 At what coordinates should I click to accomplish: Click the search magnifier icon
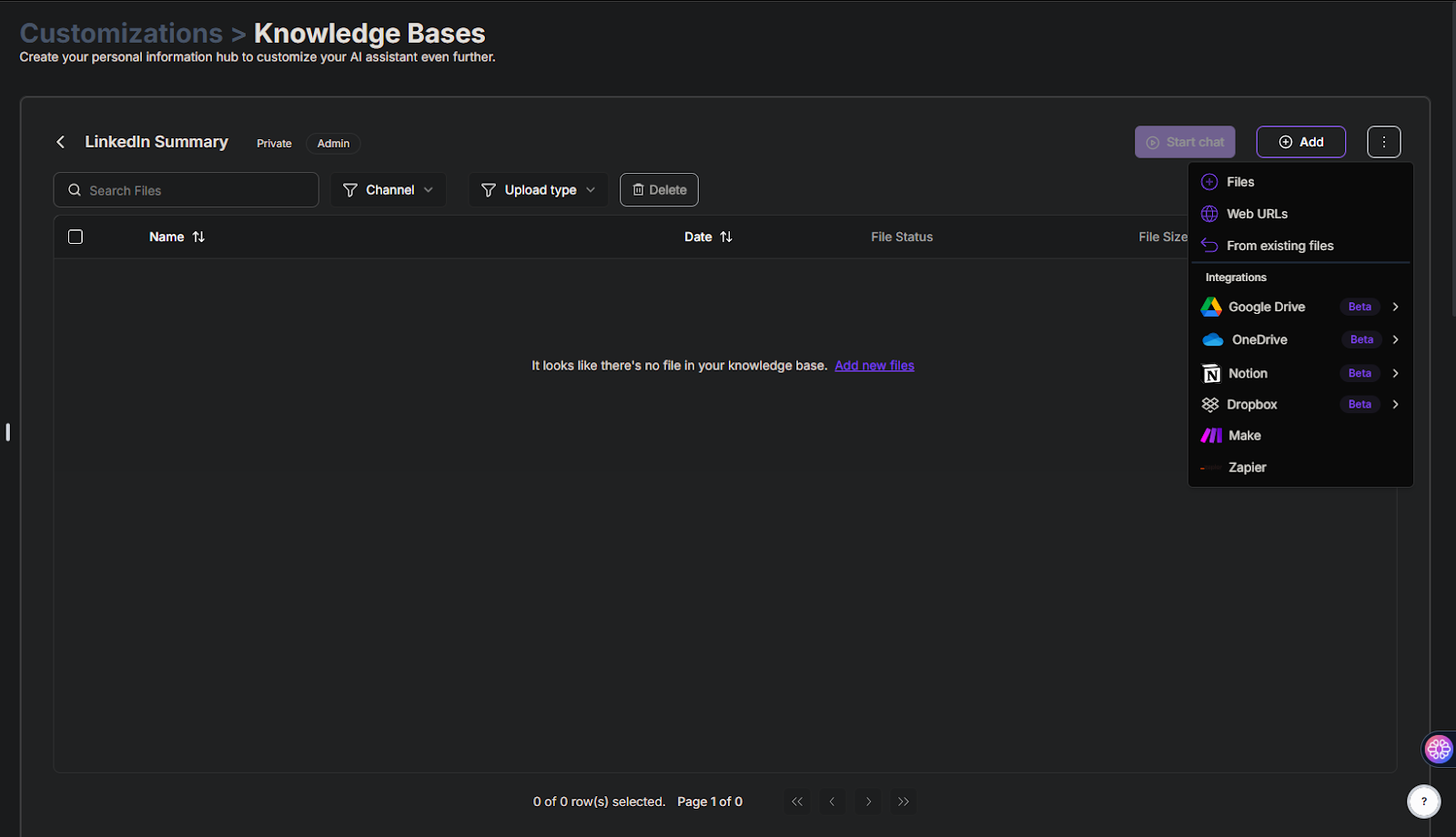75,190
